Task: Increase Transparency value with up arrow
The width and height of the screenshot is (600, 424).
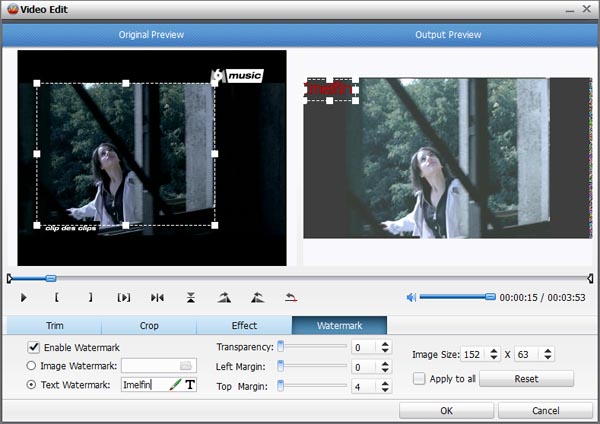Action: point(385,344)
